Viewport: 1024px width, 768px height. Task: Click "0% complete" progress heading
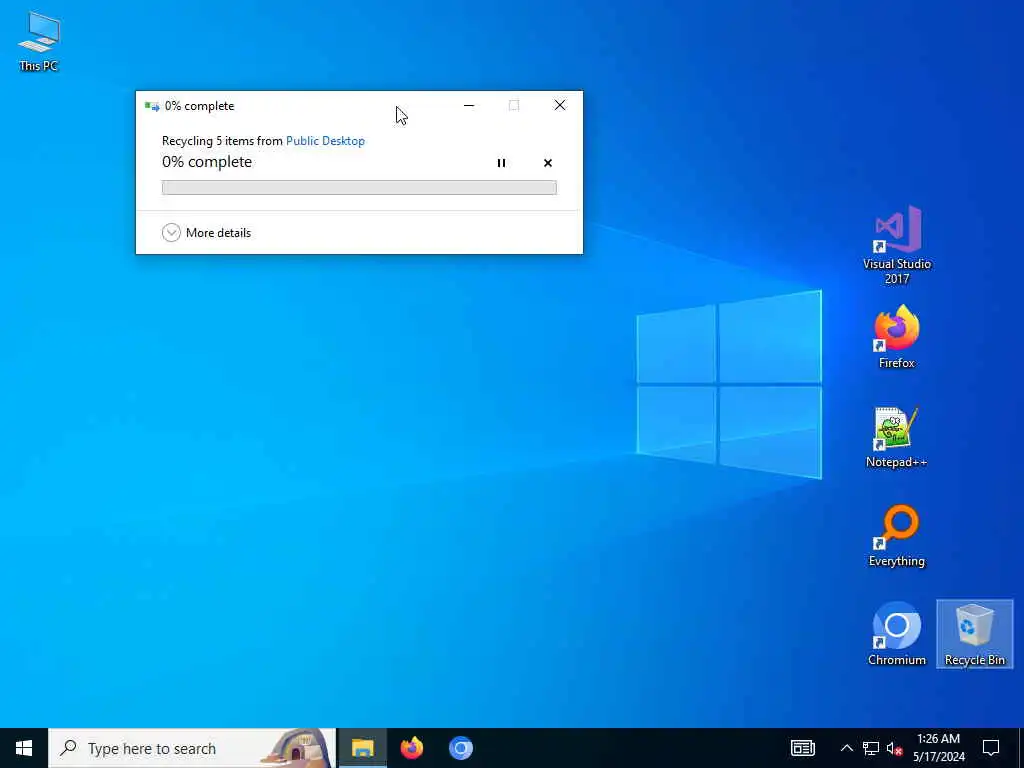(x=207, y=162)
